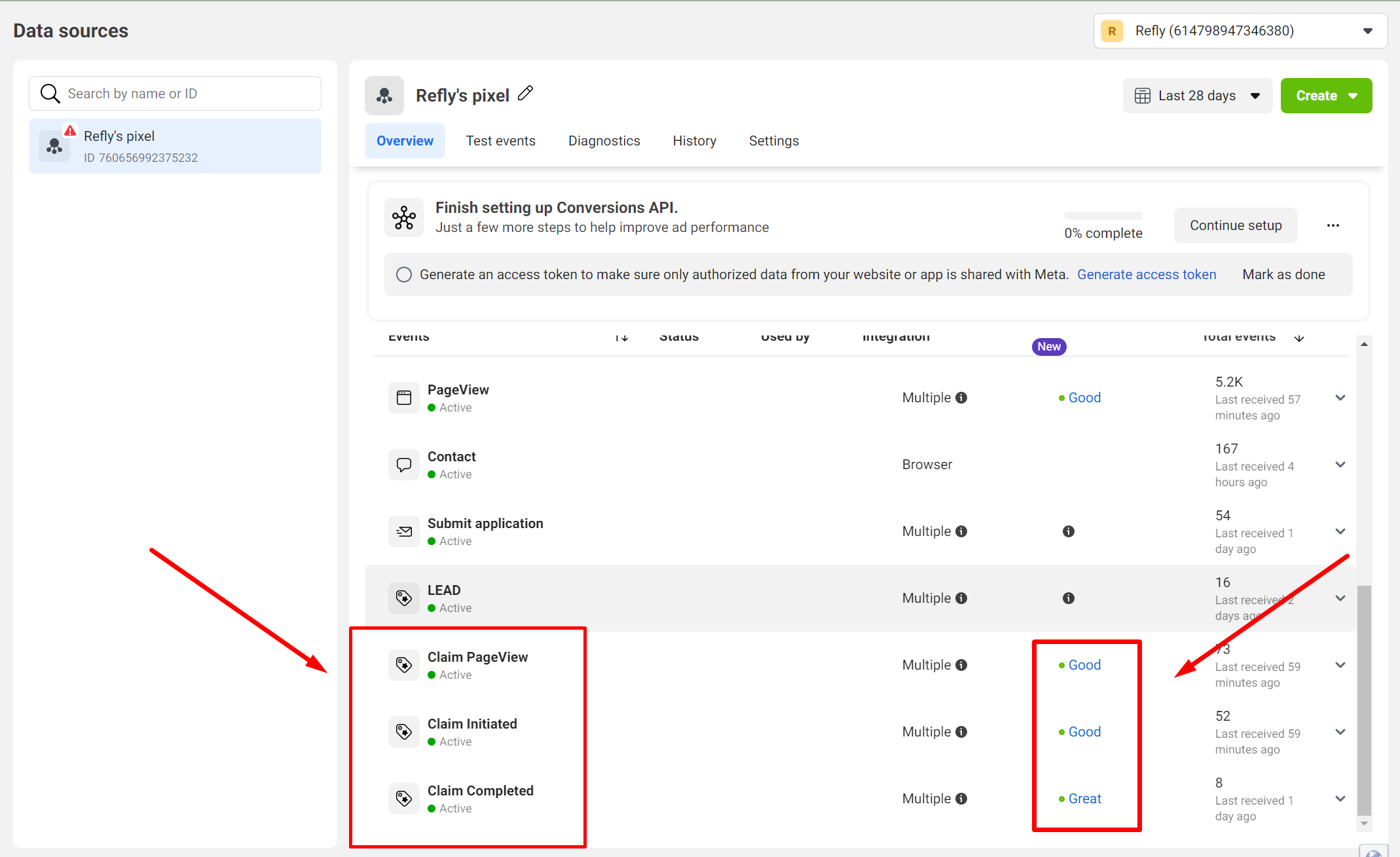Click info icon next to LEAD Multiple
This screenshot has width=1400, height=857.
[961, 598]
